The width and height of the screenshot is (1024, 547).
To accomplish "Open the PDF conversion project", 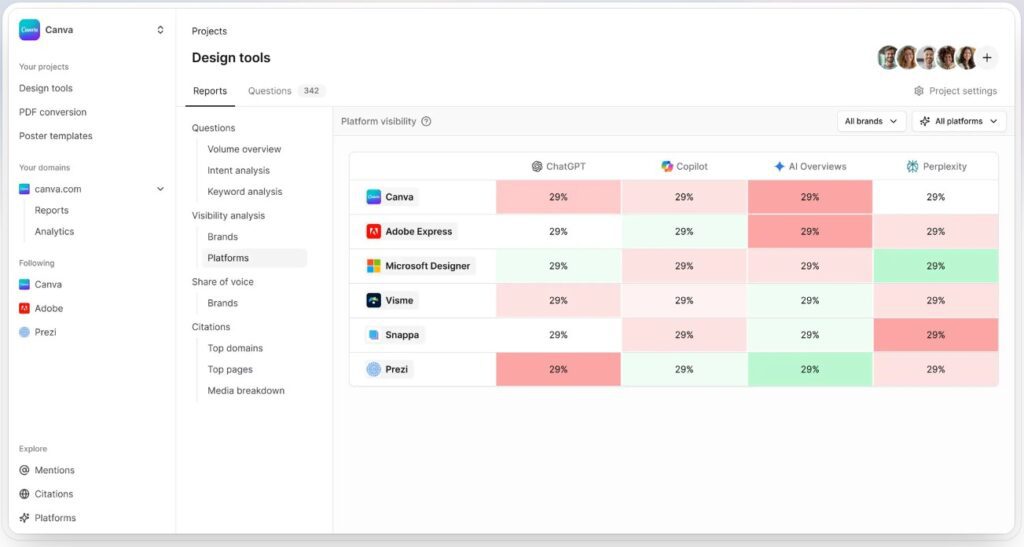I will point(53,112).
